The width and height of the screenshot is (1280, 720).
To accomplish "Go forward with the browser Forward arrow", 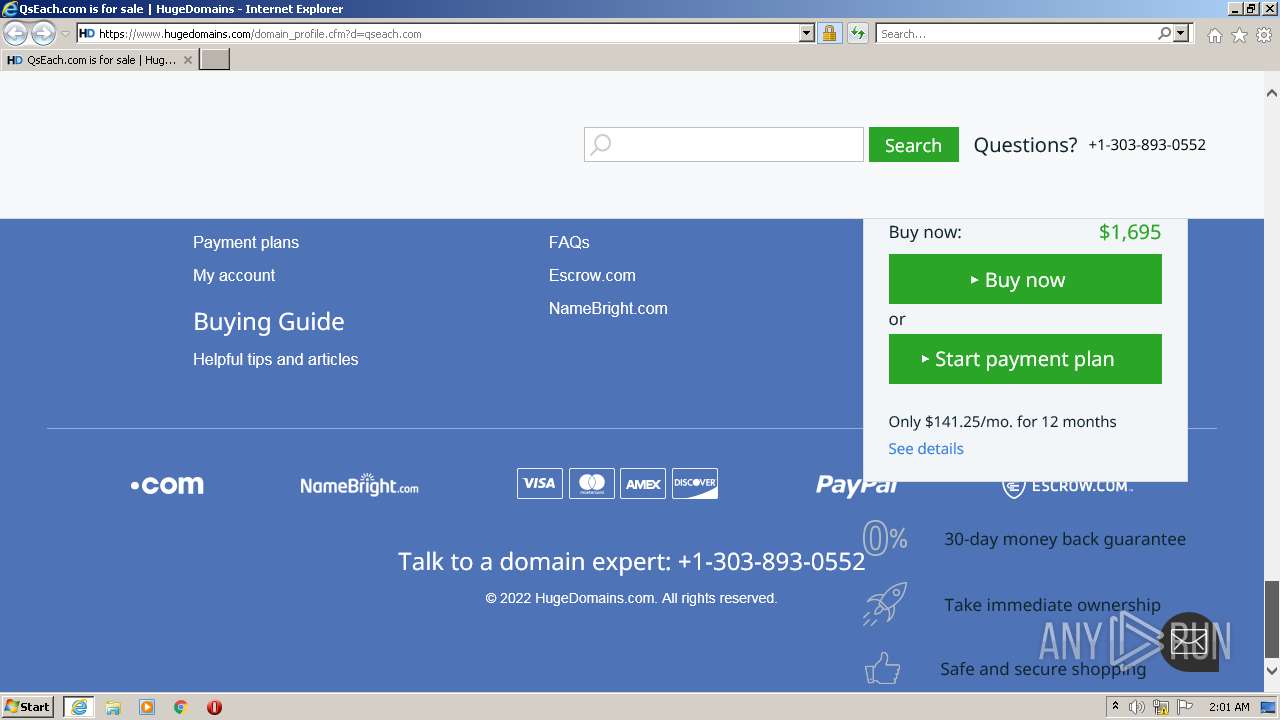I will (43, 34).
